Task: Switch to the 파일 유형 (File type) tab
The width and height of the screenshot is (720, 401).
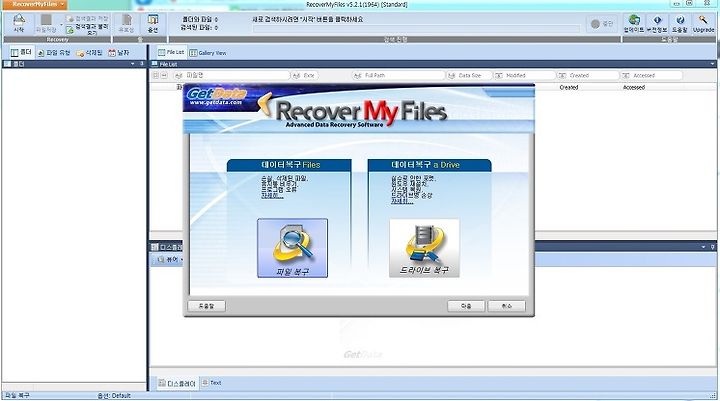Action: pos(54,53)
